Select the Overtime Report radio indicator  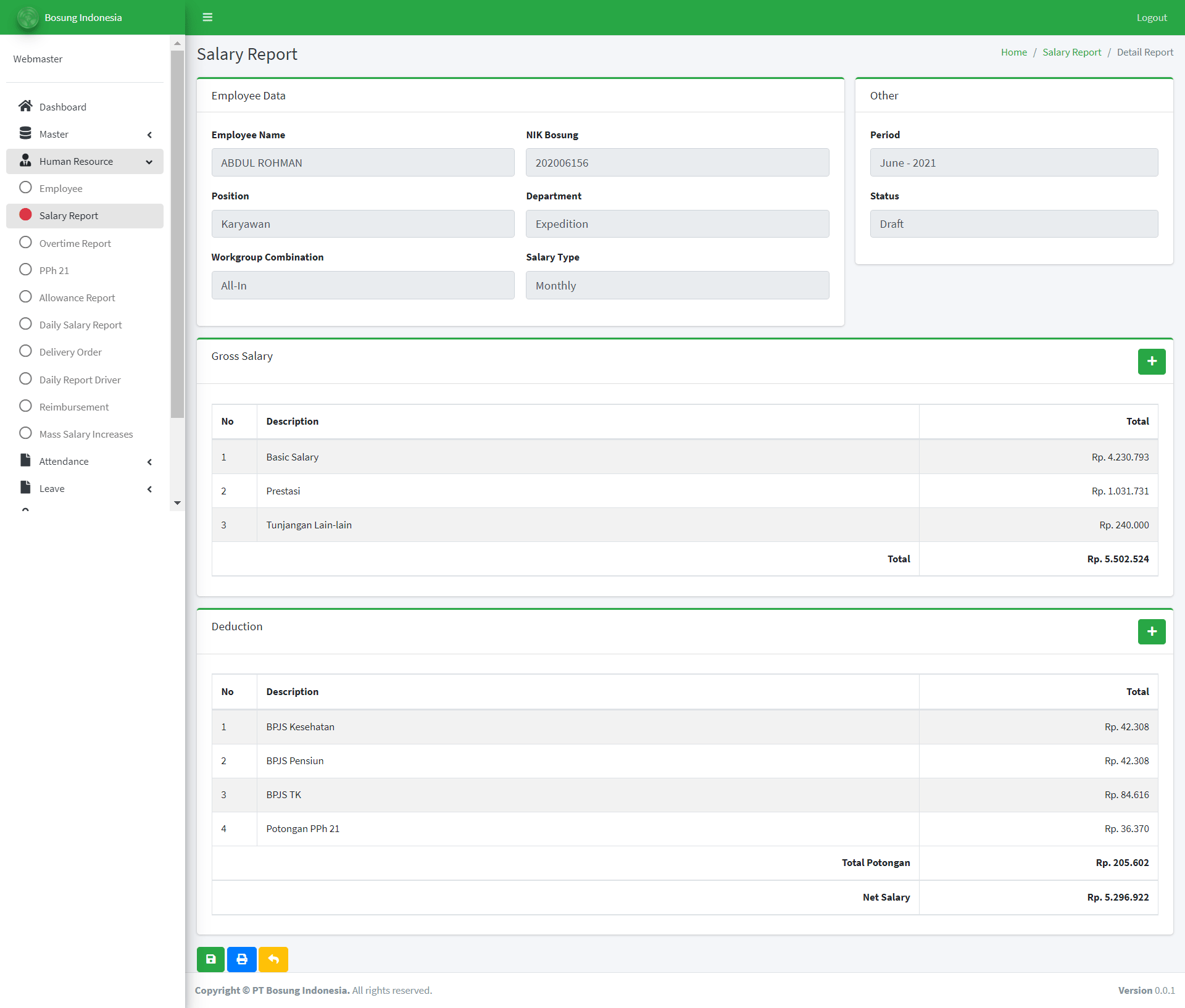click(25, 242)
